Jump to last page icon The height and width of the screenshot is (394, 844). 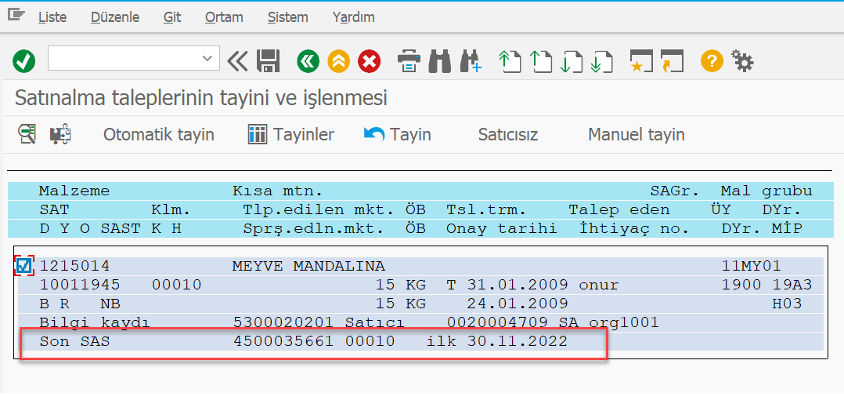coord(602,61)
